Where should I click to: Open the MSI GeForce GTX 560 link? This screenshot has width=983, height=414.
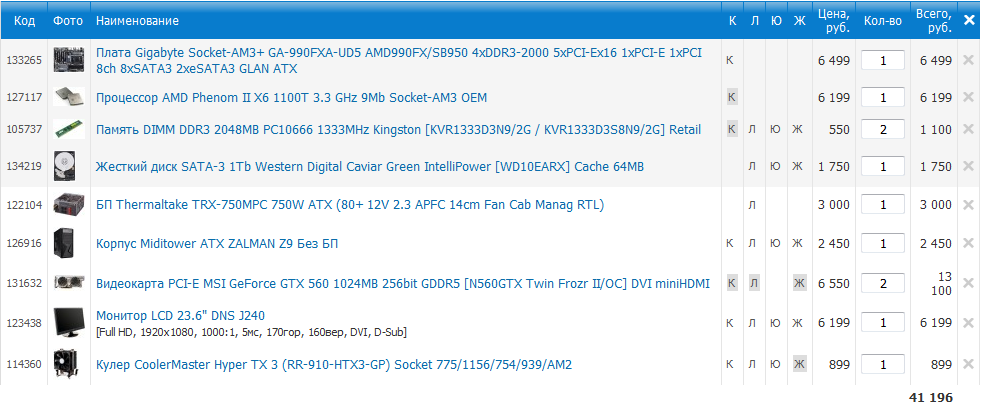click(x=402, y=283)
